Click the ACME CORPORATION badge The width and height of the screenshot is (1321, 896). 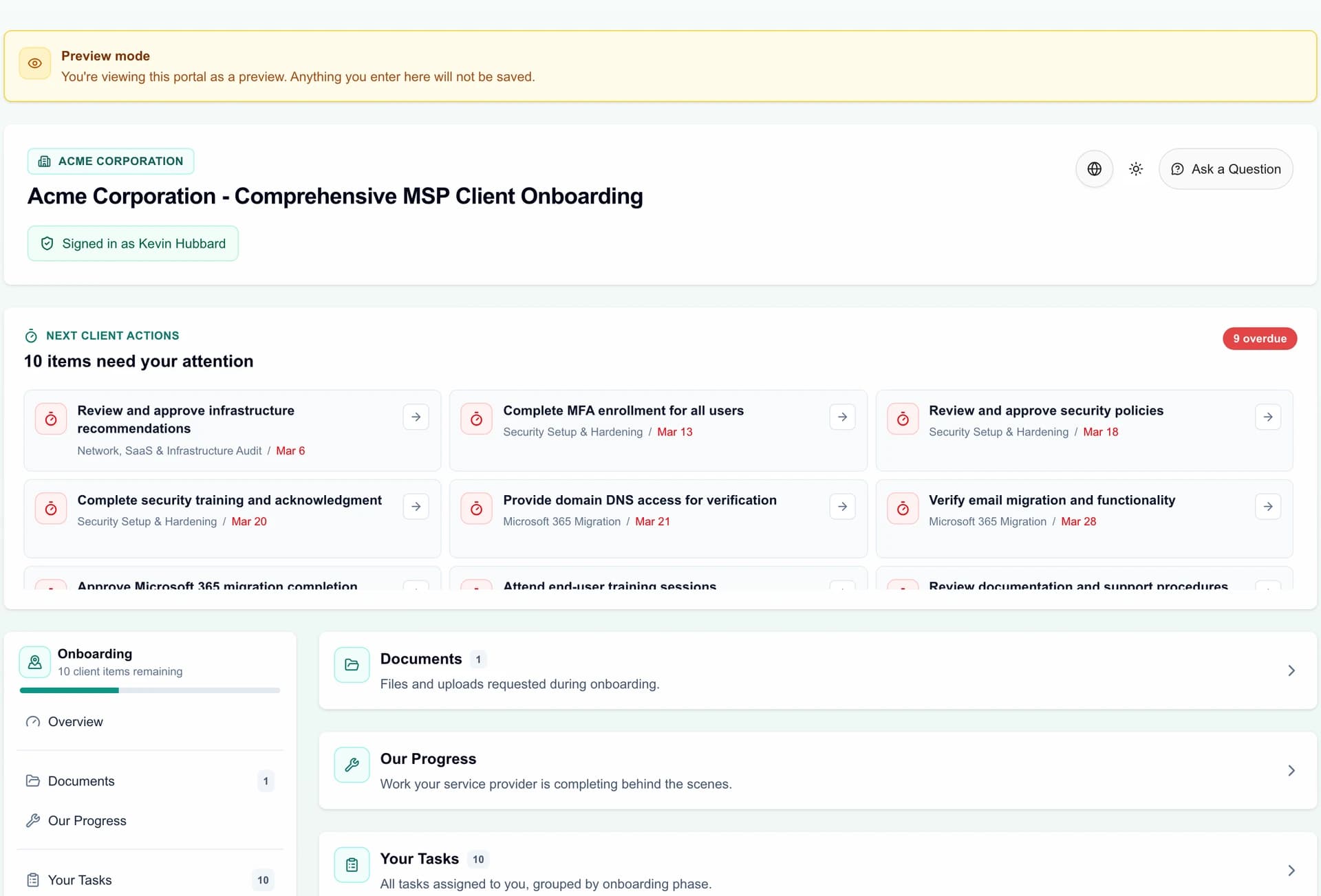(111, 161)
